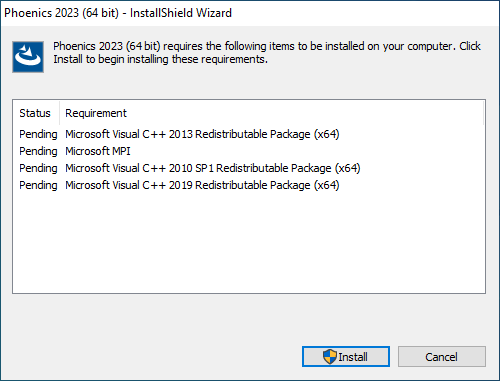This screenshot has width=500, height=381.
Task: Click the 'Install to begin installing' instruction line
Action: 160,59
